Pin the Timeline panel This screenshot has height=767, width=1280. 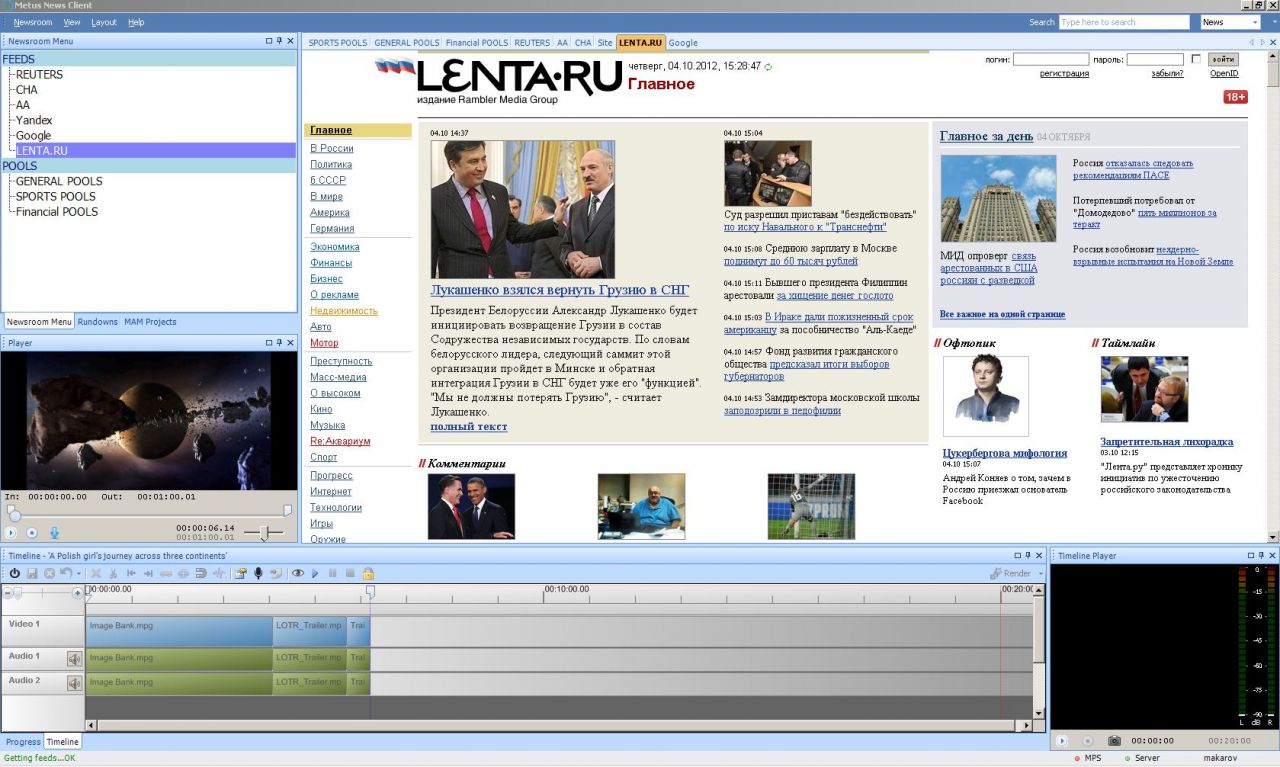coord(1027,555)
